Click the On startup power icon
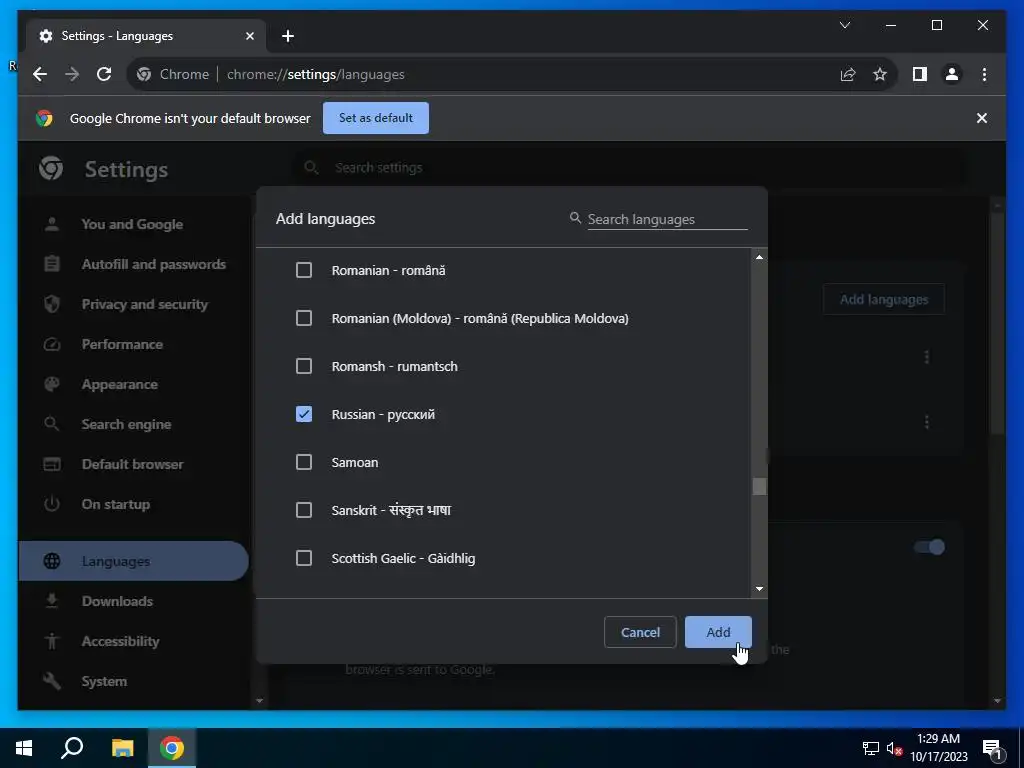The height and width of the screenshot is (768, 1024). coord(52,504)
